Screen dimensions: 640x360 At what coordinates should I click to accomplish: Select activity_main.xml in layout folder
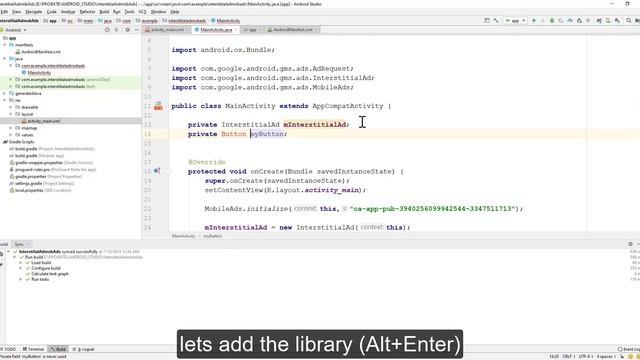pyautogui.click(x=44, y=121)
